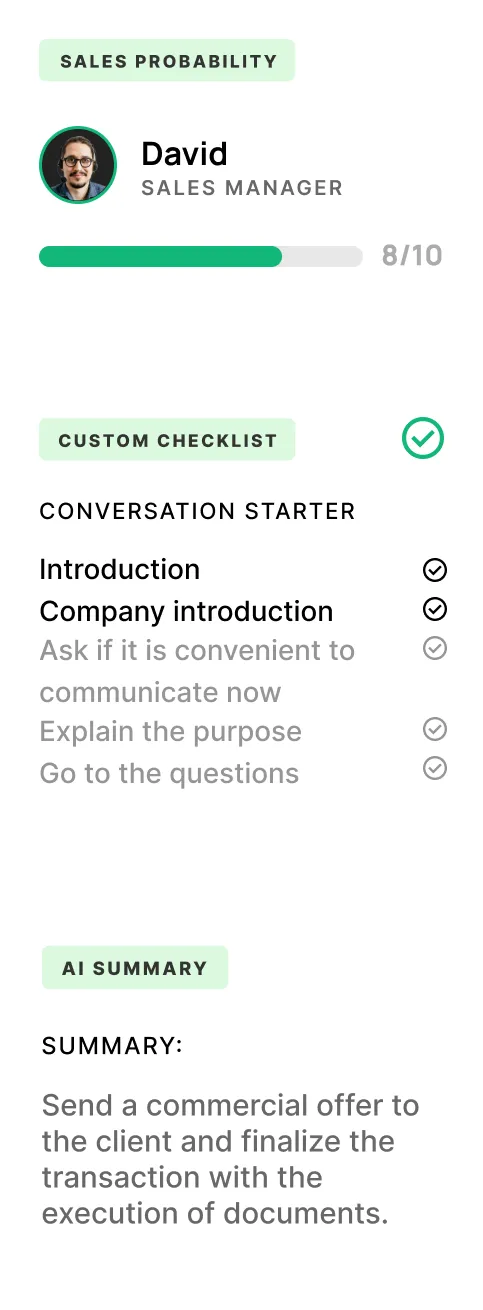The height and width of the screenshot is (1310, 483).
Task: Click the Company introduction item text
Action: tap(186, 612)
